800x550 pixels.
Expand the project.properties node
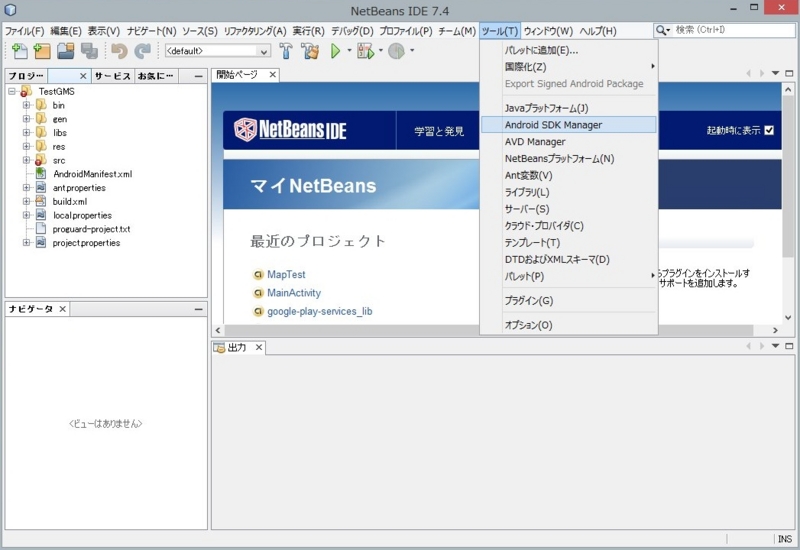coord(26,243)
